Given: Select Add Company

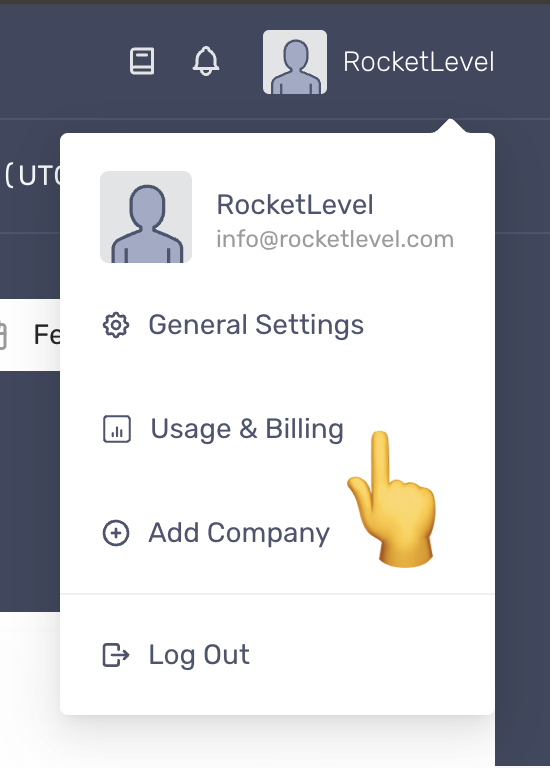Looking at the screenshot, I should (239, 533).
